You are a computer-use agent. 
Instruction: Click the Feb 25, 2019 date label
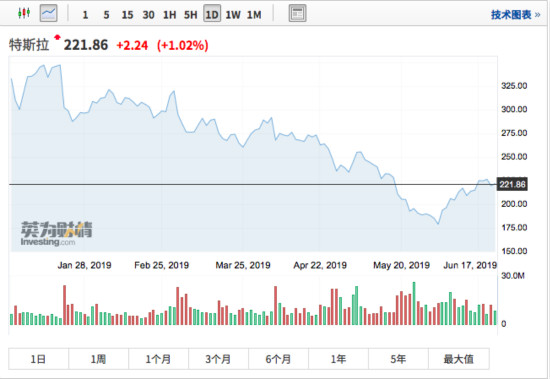point(162,265)
